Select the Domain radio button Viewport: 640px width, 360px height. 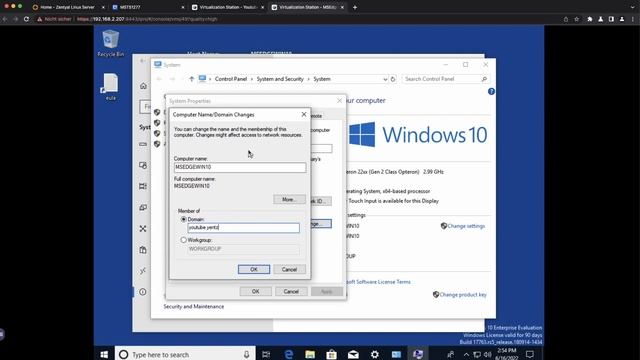click(x=184, y=219)
